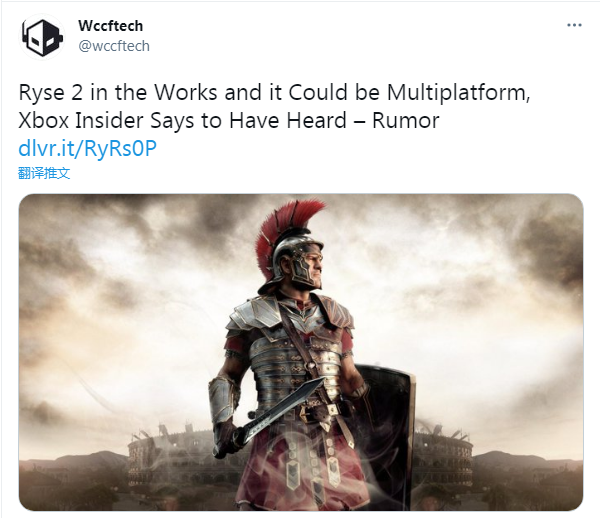Click the word "Rumor" in the tweet
This screenshot has height=518, width=600.
(x=405, y=121)
